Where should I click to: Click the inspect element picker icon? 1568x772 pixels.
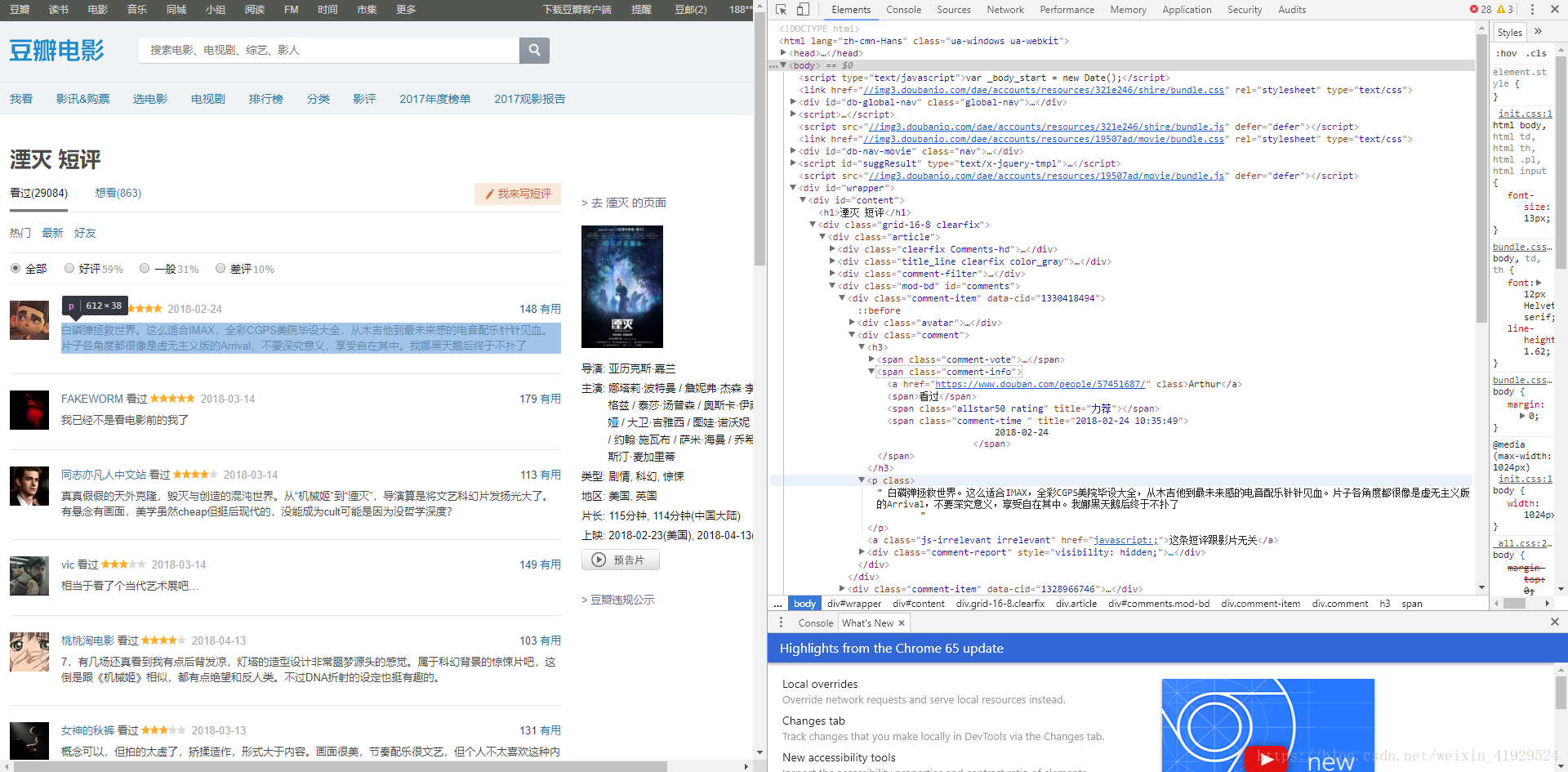click(782, 9)
